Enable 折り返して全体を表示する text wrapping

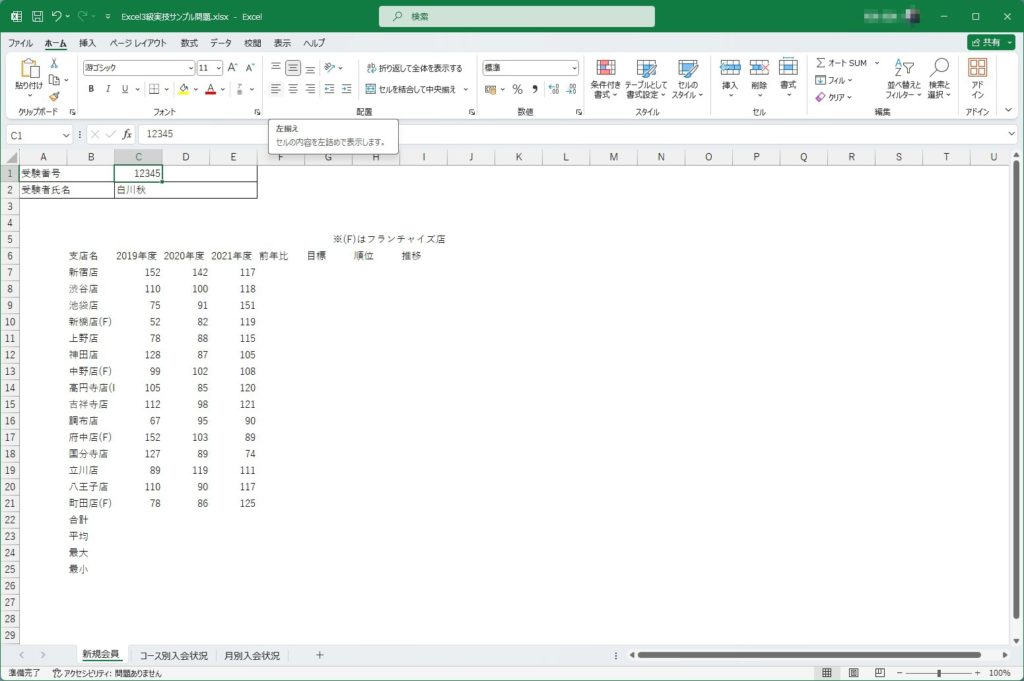coord(413,68)
